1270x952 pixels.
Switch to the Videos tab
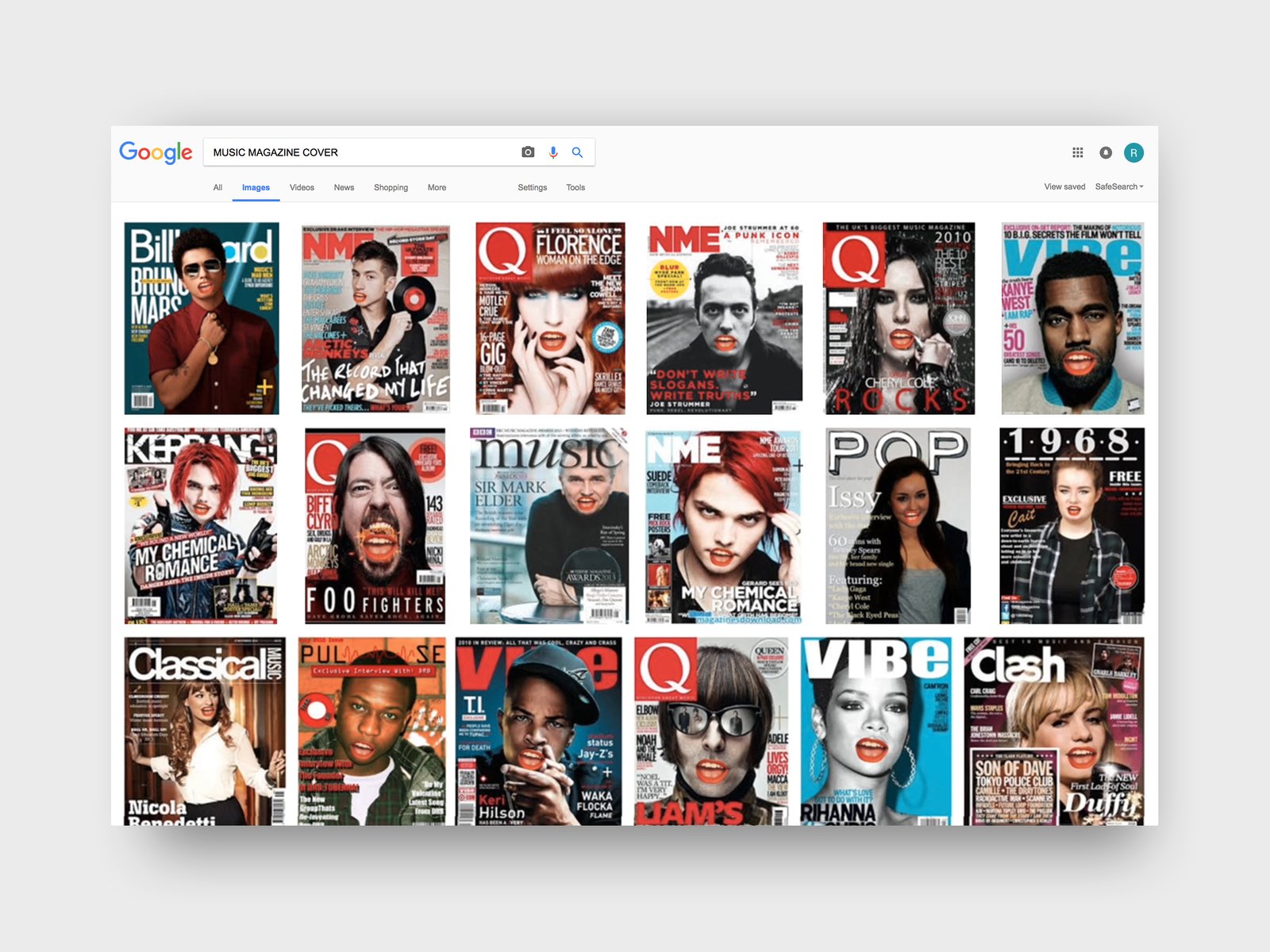pyautogui.click(x=302, y=188)
